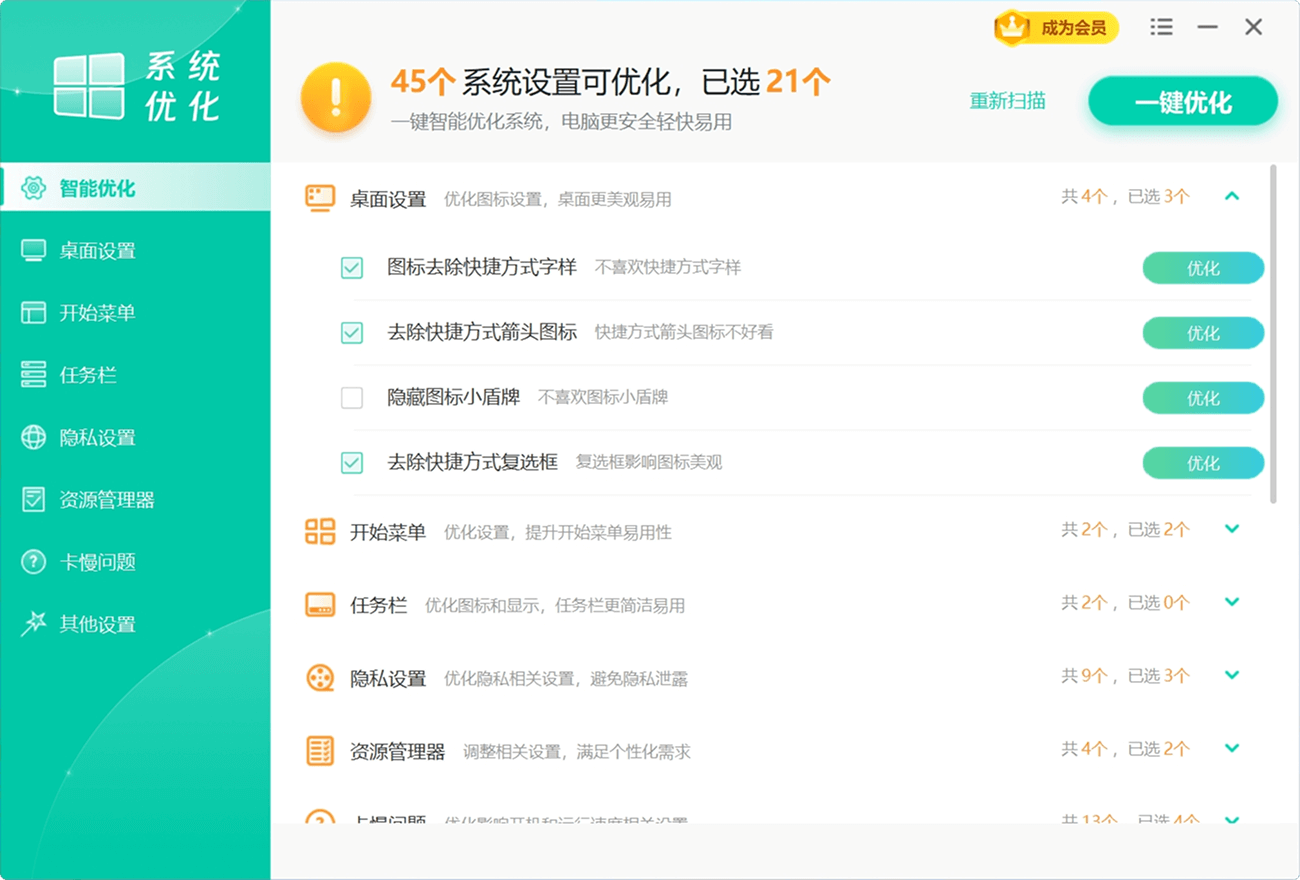Expand the 隐私设置 section chevron
This screenshot has height=880, width=1300.
[1232, 675]
